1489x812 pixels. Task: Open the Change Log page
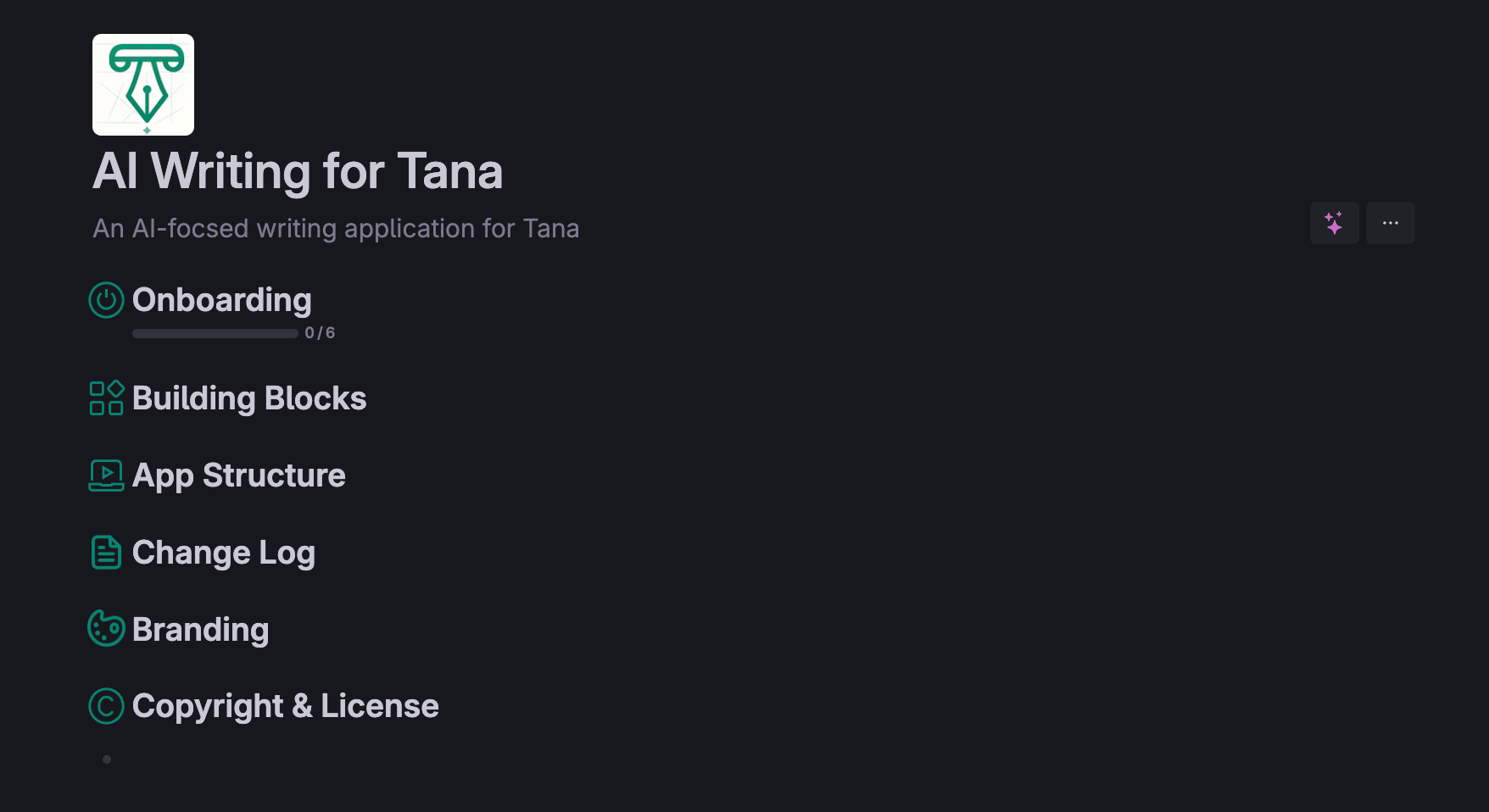tap(223, 552)
